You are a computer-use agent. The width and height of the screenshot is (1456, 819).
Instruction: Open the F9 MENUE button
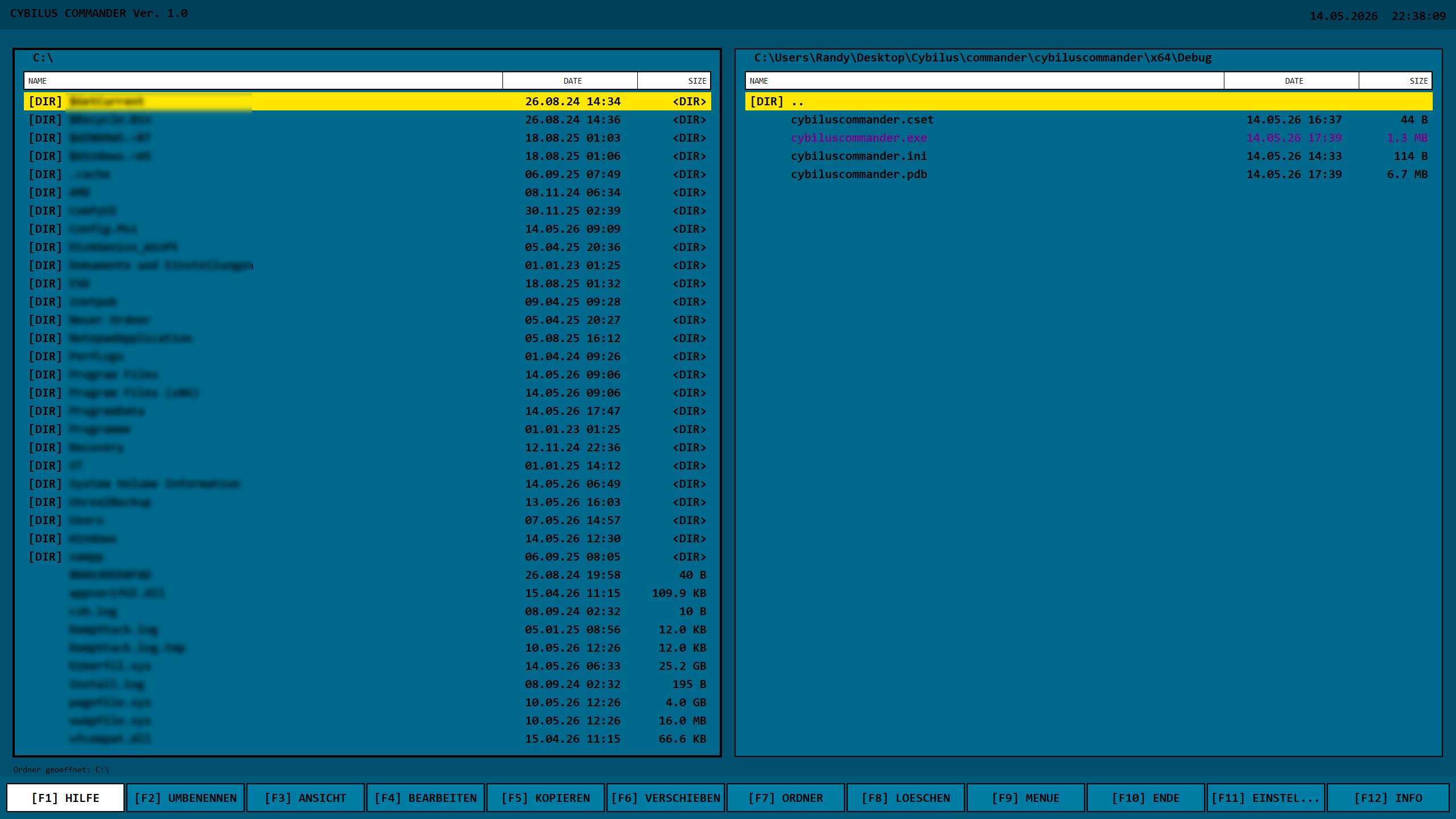pyautogui.click(x=1026, y=797)
